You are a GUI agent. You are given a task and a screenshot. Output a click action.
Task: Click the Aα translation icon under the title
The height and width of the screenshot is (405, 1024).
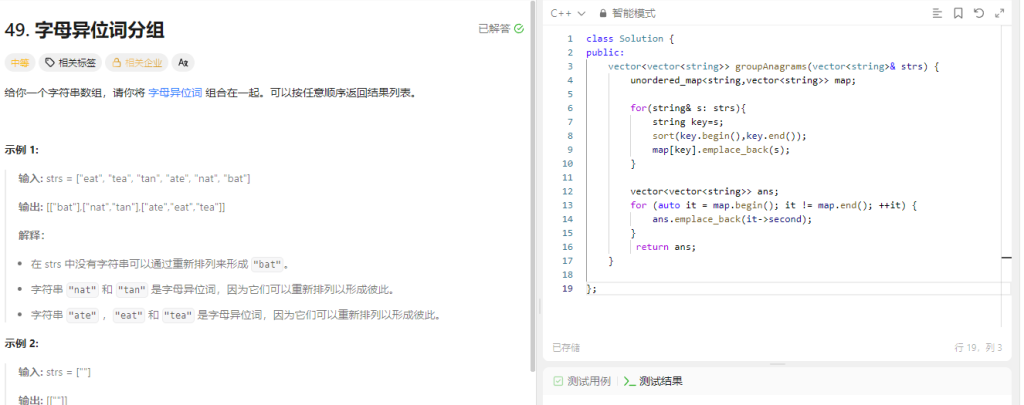[183, 62]
